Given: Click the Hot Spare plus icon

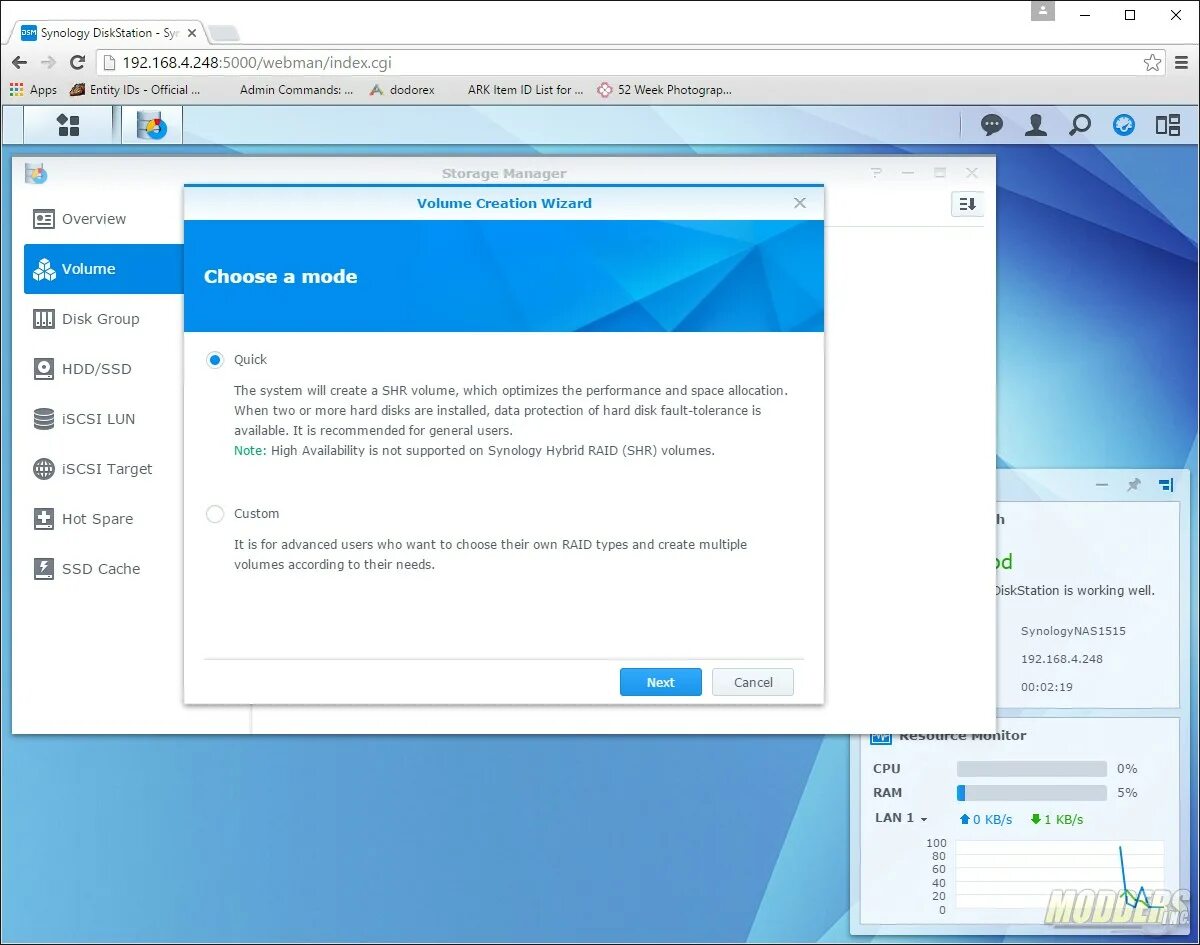Looking at the screenshot, I should pos(44,519).
